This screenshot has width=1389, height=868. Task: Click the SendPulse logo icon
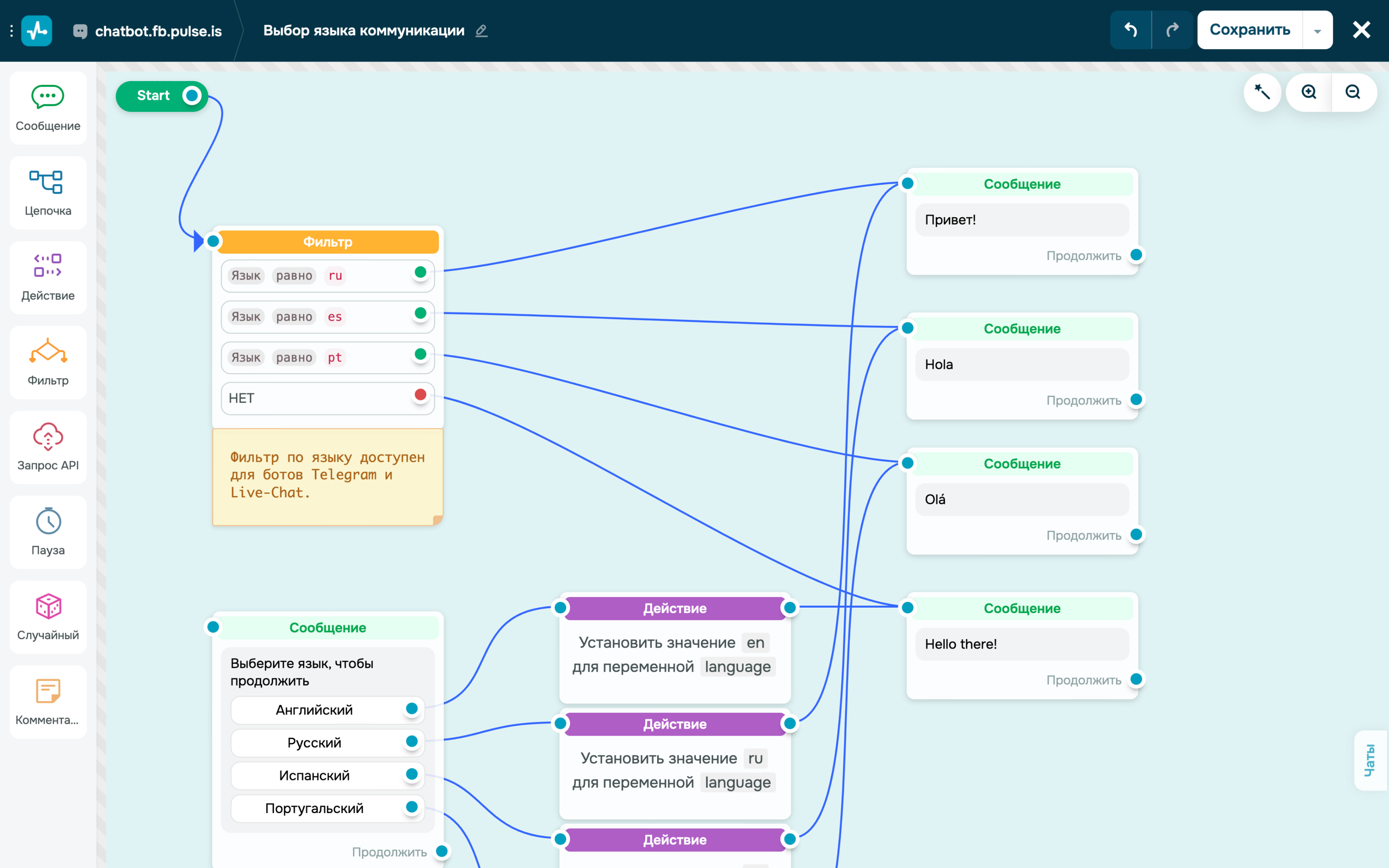[x=37, y=30]
